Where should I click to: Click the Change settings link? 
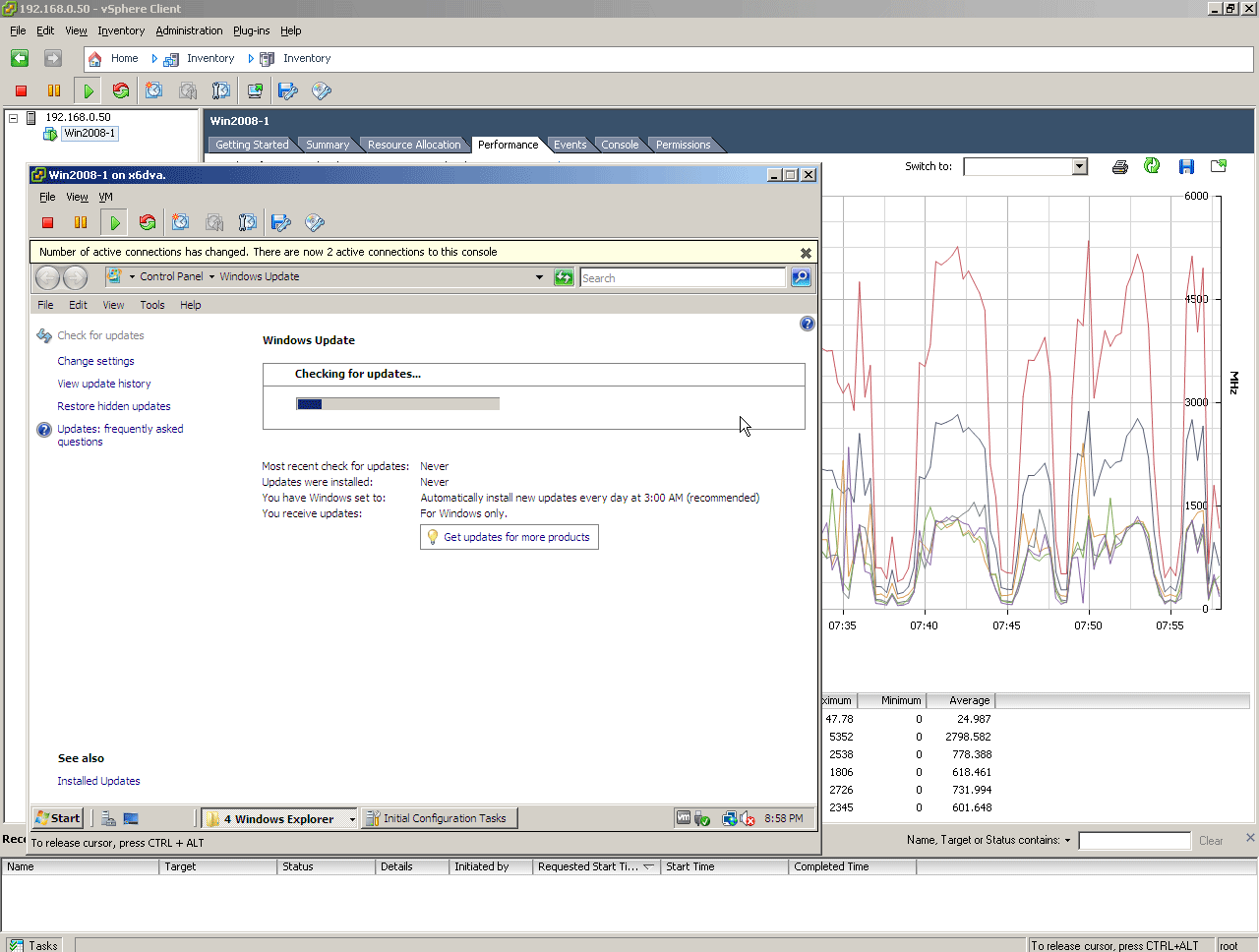[x=95, y=361]
